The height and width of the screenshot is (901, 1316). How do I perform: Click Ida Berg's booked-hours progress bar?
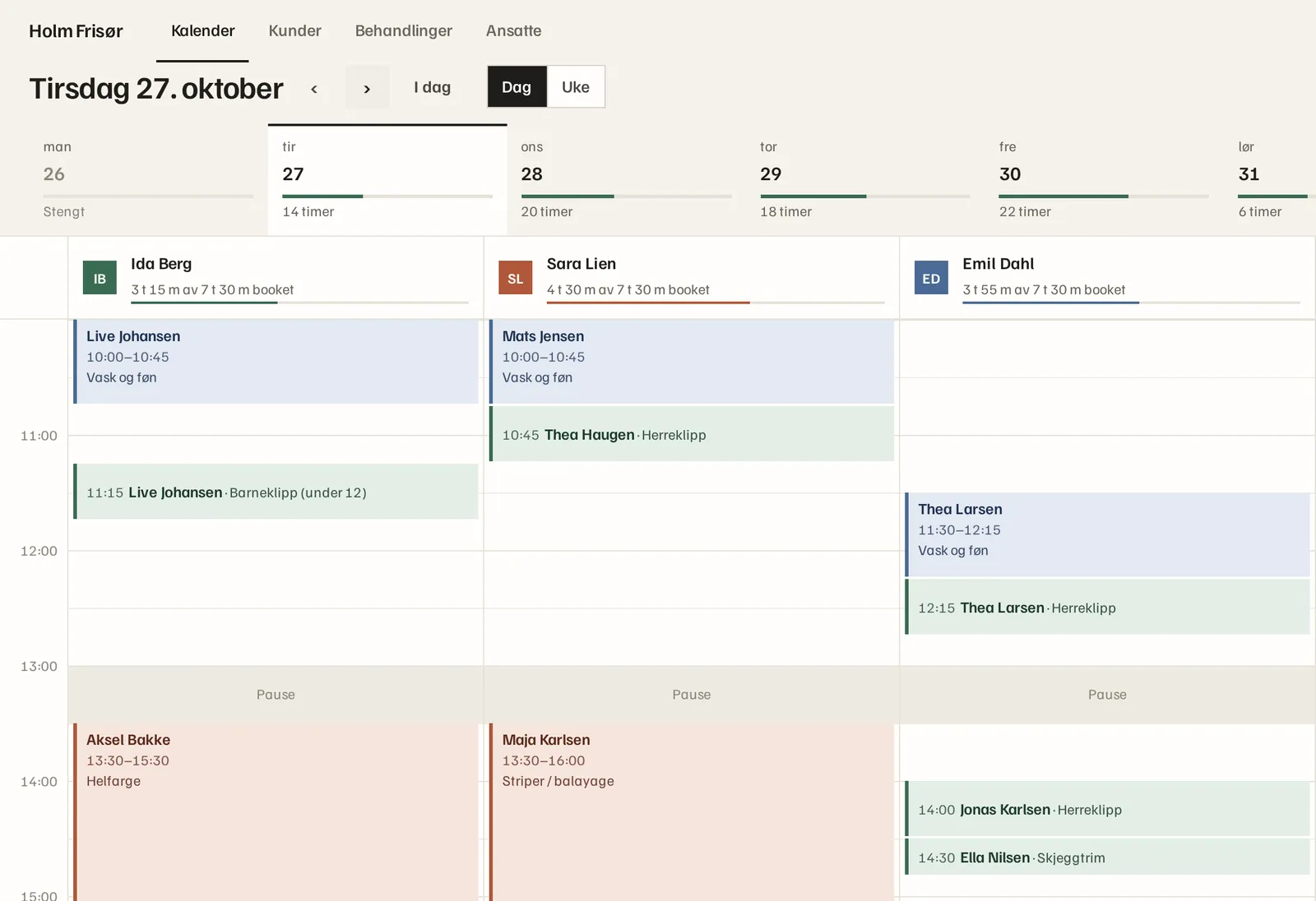click(x=299, y=303)
